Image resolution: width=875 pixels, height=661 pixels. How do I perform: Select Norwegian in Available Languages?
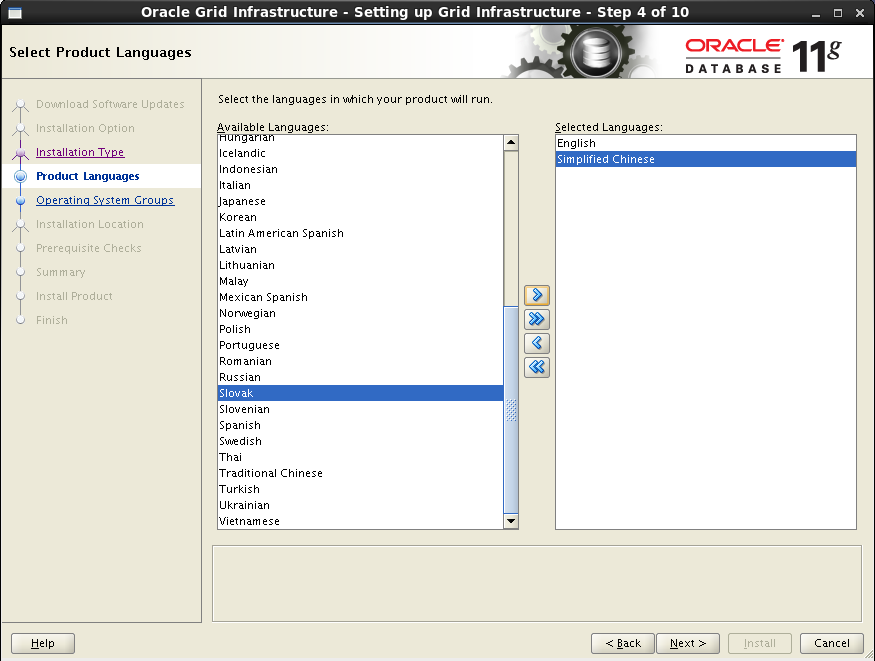coord(360,313)
